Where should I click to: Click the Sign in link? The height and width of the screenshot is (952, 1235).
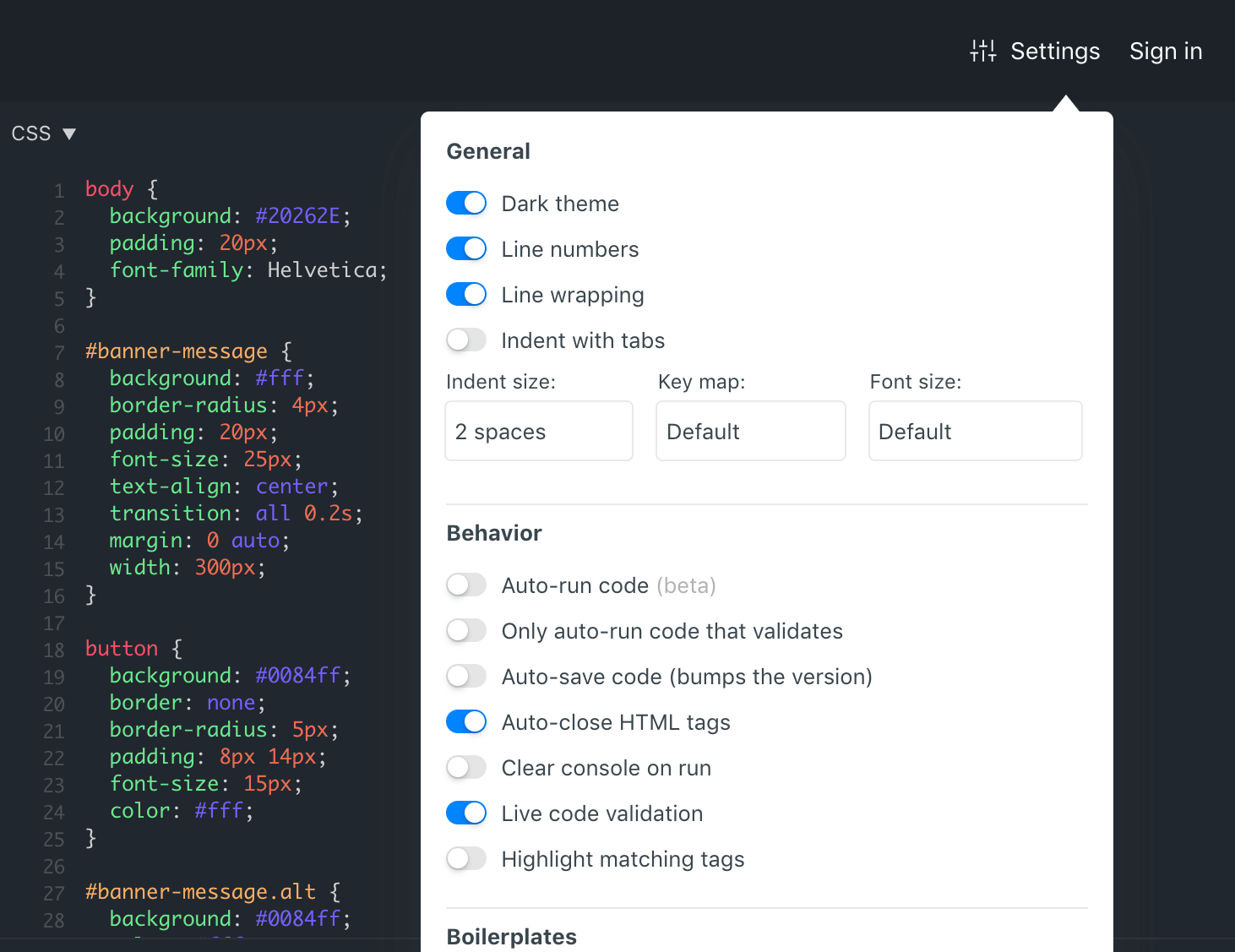[1166, 51]
